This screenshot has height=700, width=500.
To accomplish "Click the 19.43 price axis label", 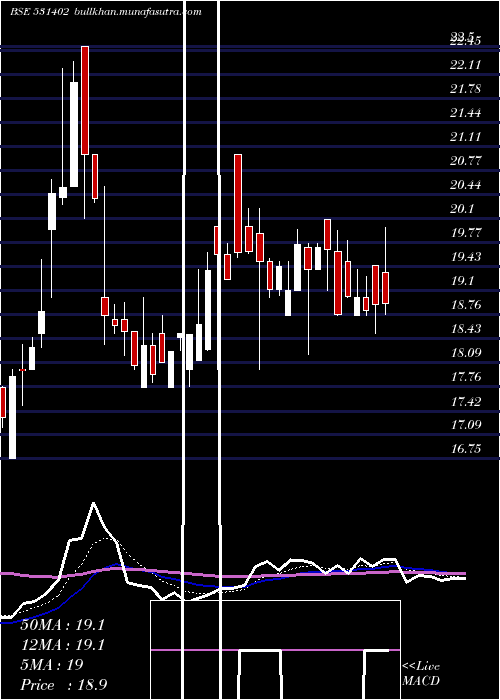I will click(x=466, y=257).
